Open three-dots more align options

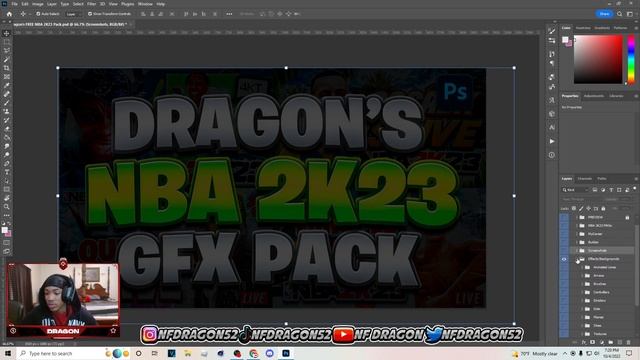[229, 14]
